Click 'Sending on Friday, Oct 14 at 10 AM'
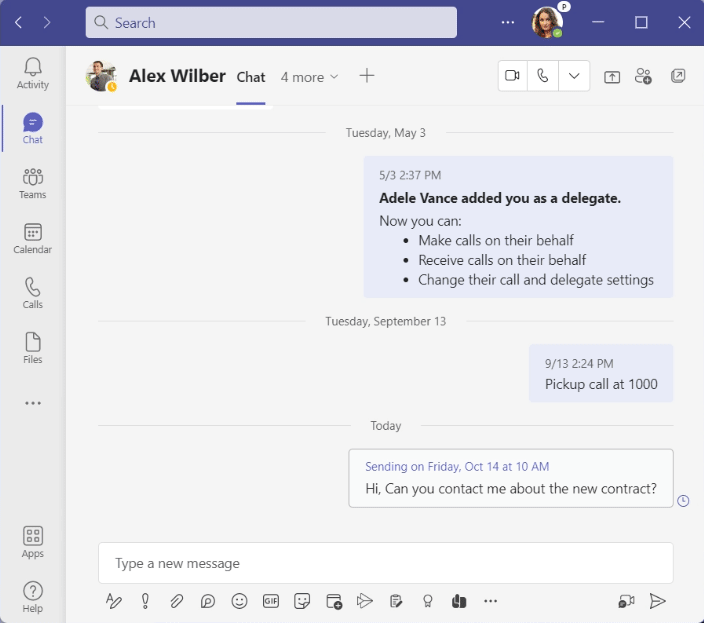The image size is (704, 623). click(x=457, y=467)
